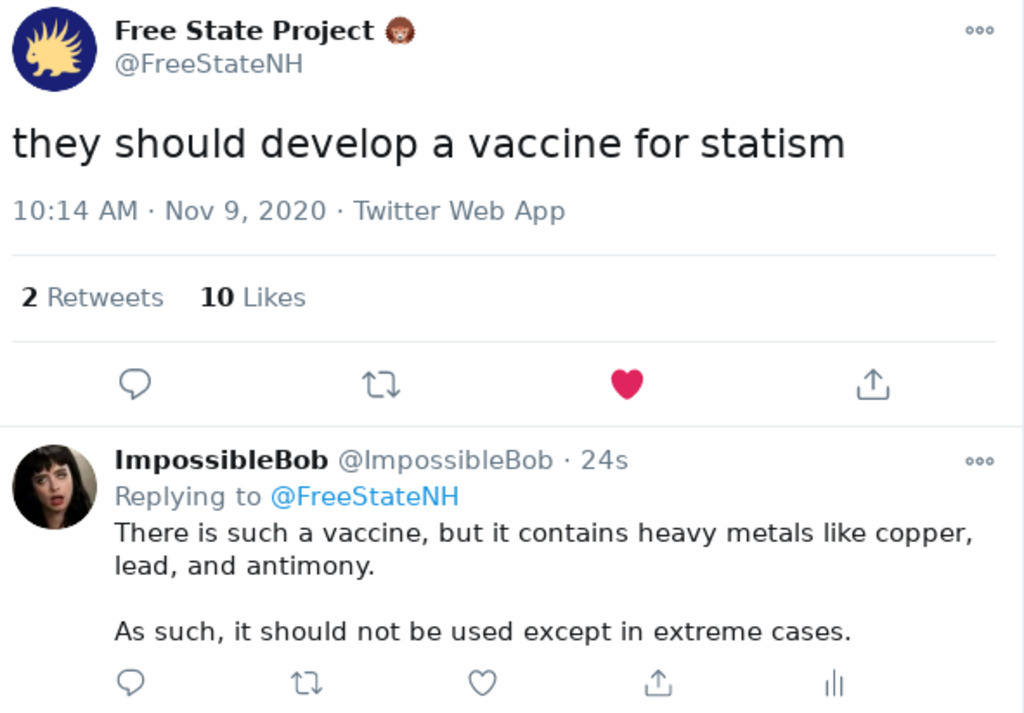
Task: View analytics for ImpossibleBob's reply
Action: [834, 683]
